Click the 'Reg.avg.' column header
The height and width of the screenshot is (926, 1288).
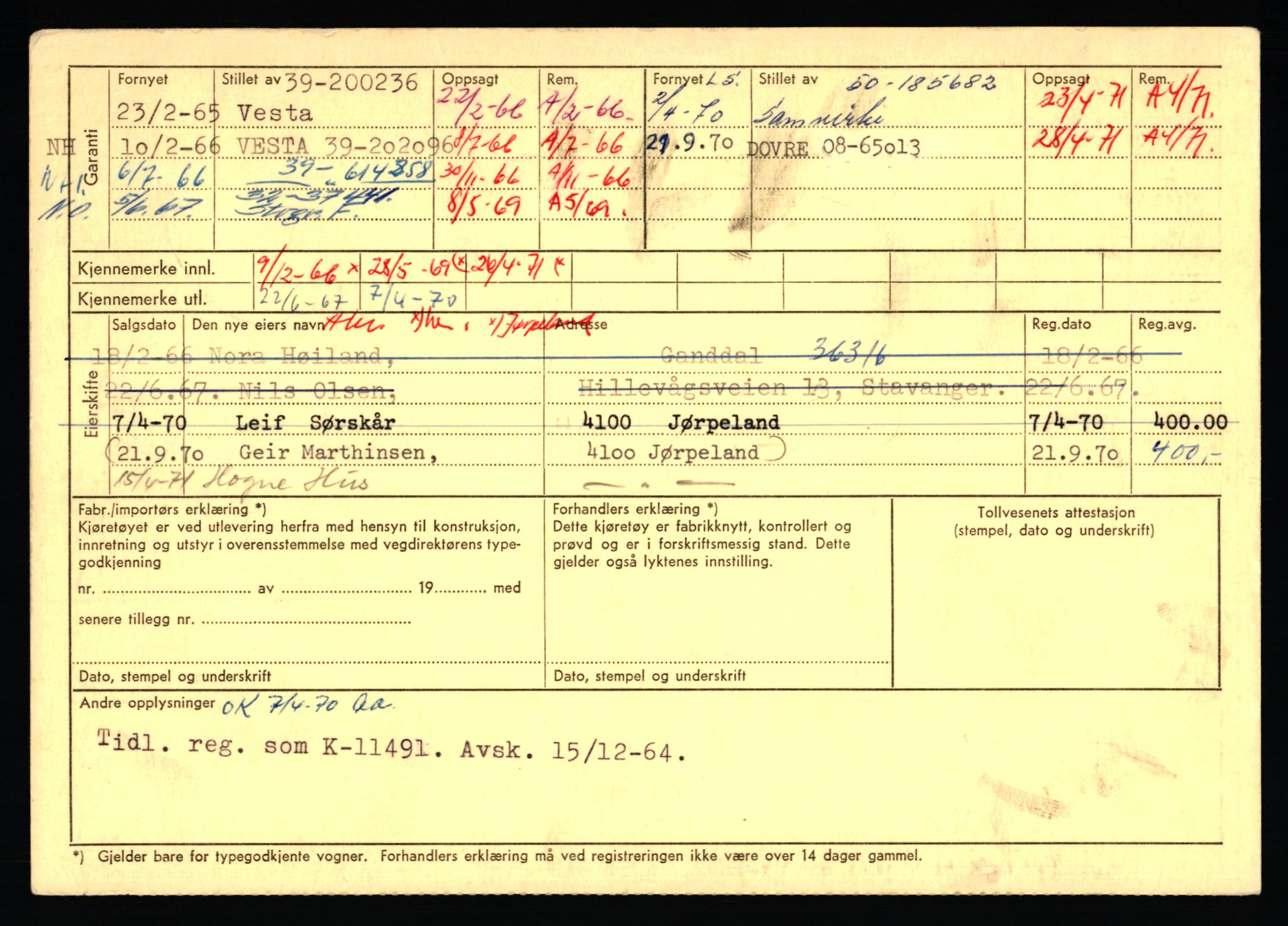coord(1167,325)
